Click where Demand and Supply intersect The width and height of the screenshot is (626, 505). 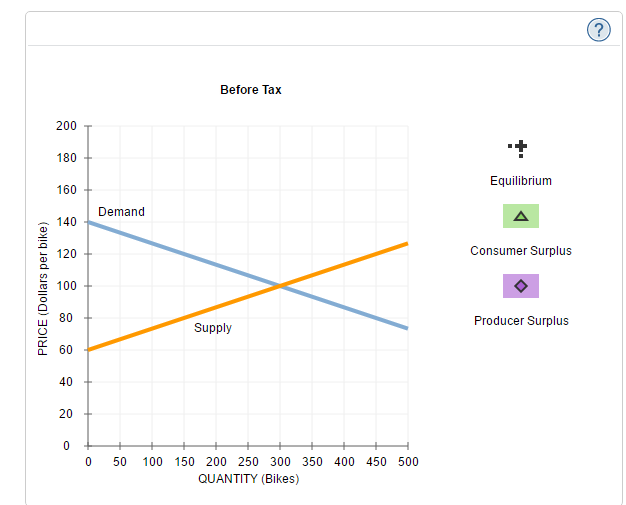(281, 286)
